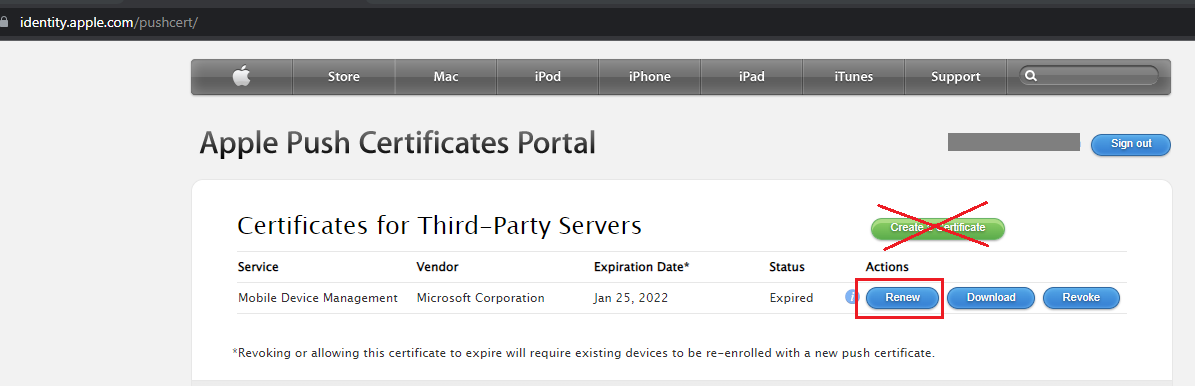Open the iPad nav item
Image resolution: width=1195 pixels, height=386 pixels.
[751, 76]
